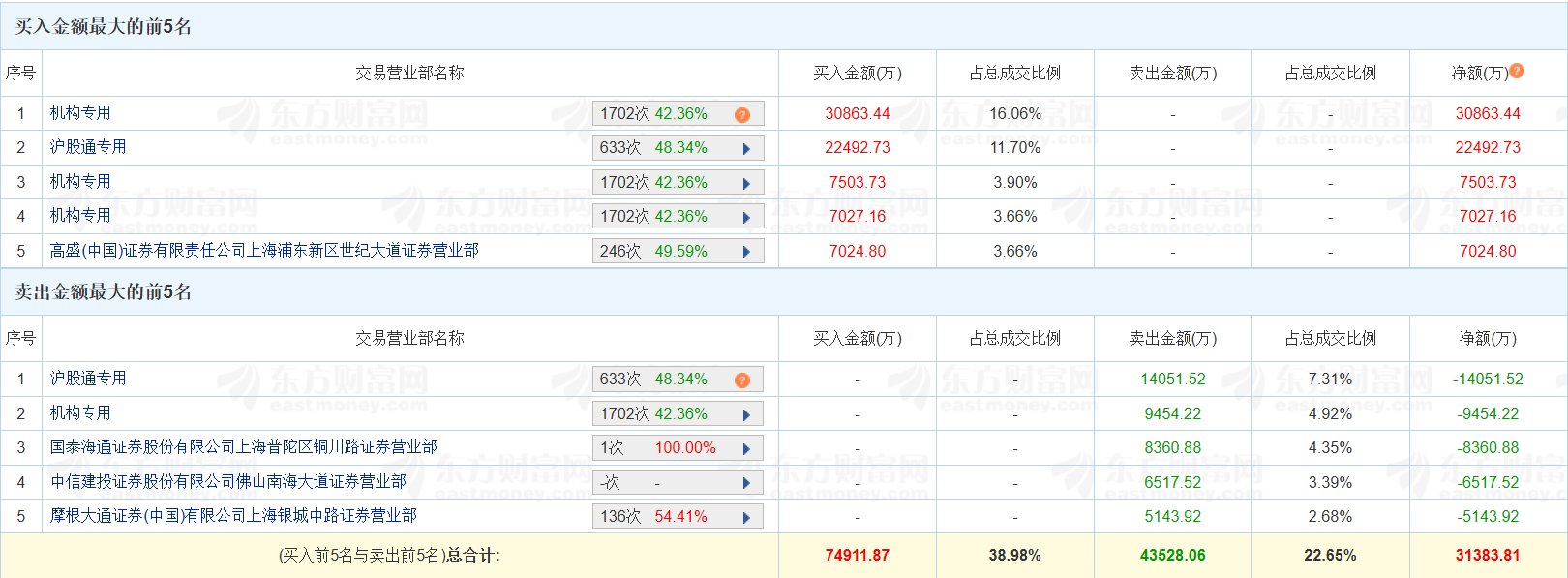Click the orange help icon beside 净额(万) header
This screenshot has width=1568, height=578.
[x=1517, y=71]
